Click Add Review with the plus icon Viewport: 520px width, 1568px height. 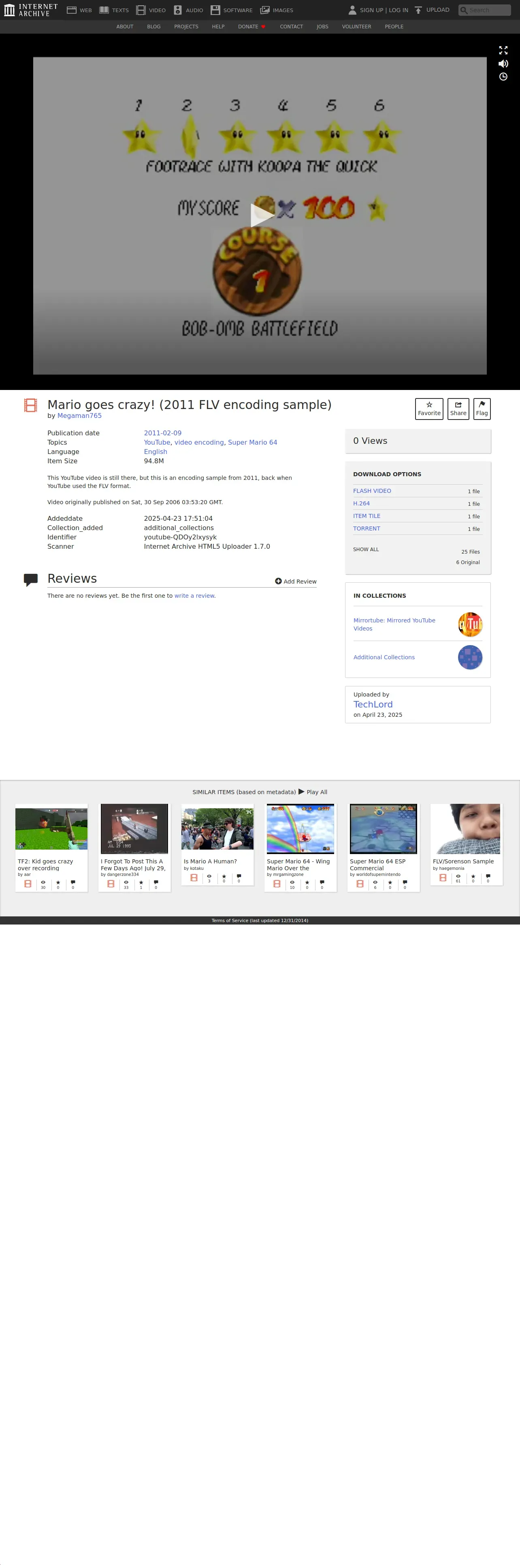click(296, 581)
